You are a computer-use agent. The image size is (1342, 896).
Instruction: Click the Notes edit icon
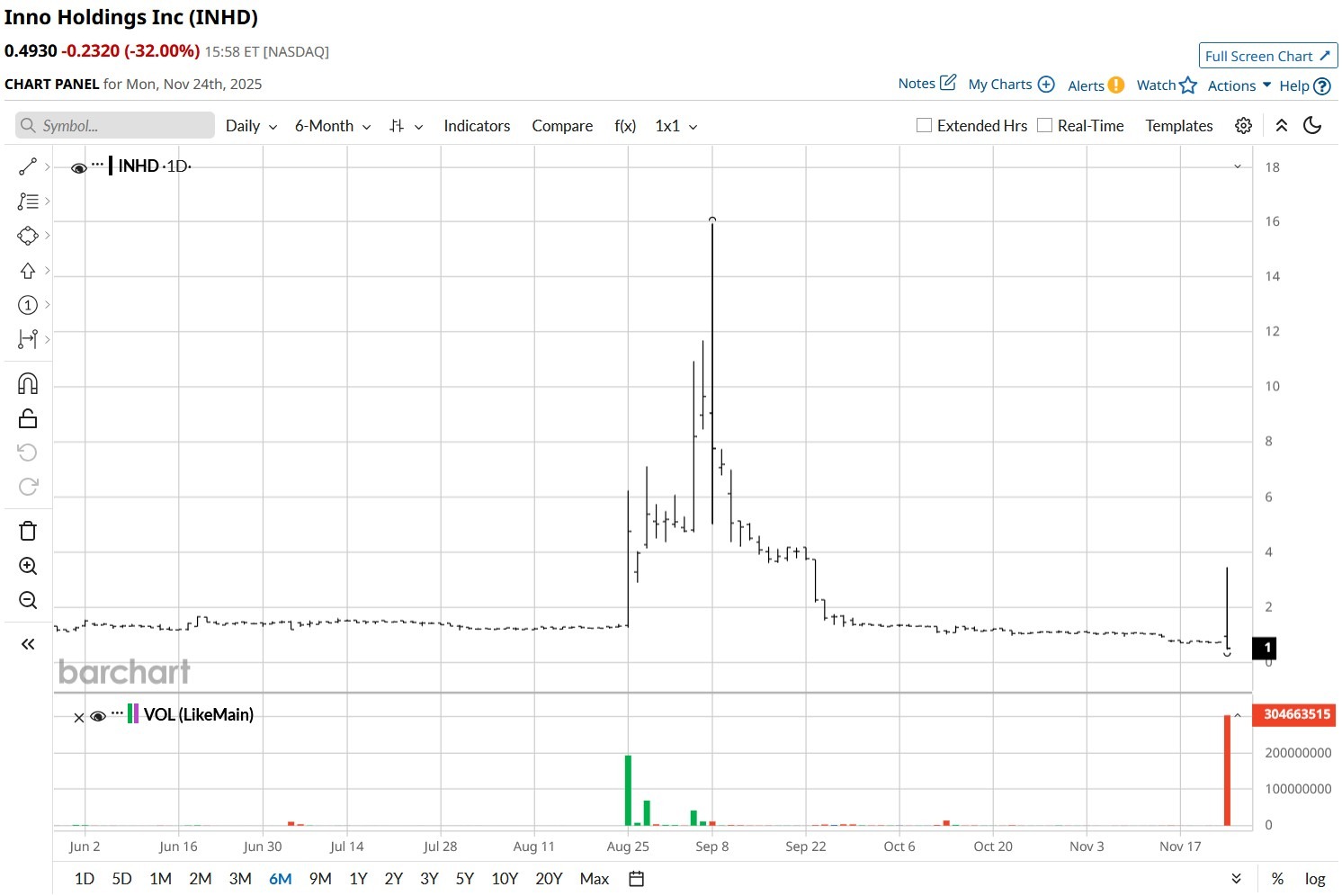pos(948,83)
